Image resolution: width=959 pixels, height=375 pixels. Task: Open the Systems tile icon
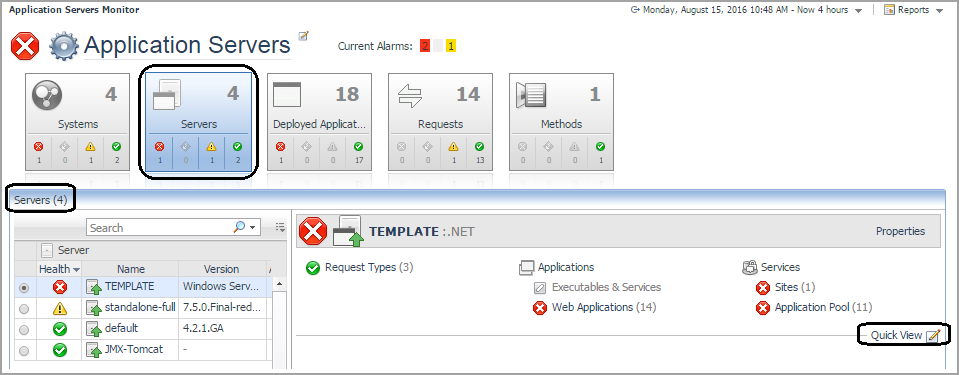pos(45,95)
